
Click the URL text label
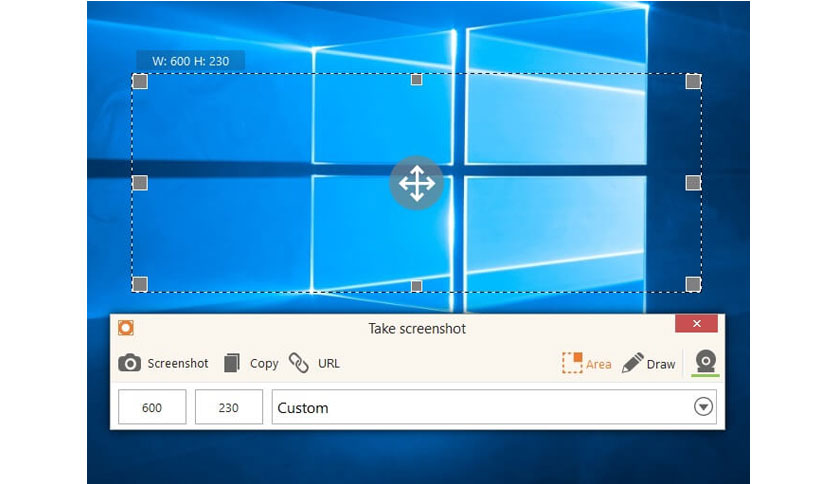pyautogui.click(x=328, y=364)
